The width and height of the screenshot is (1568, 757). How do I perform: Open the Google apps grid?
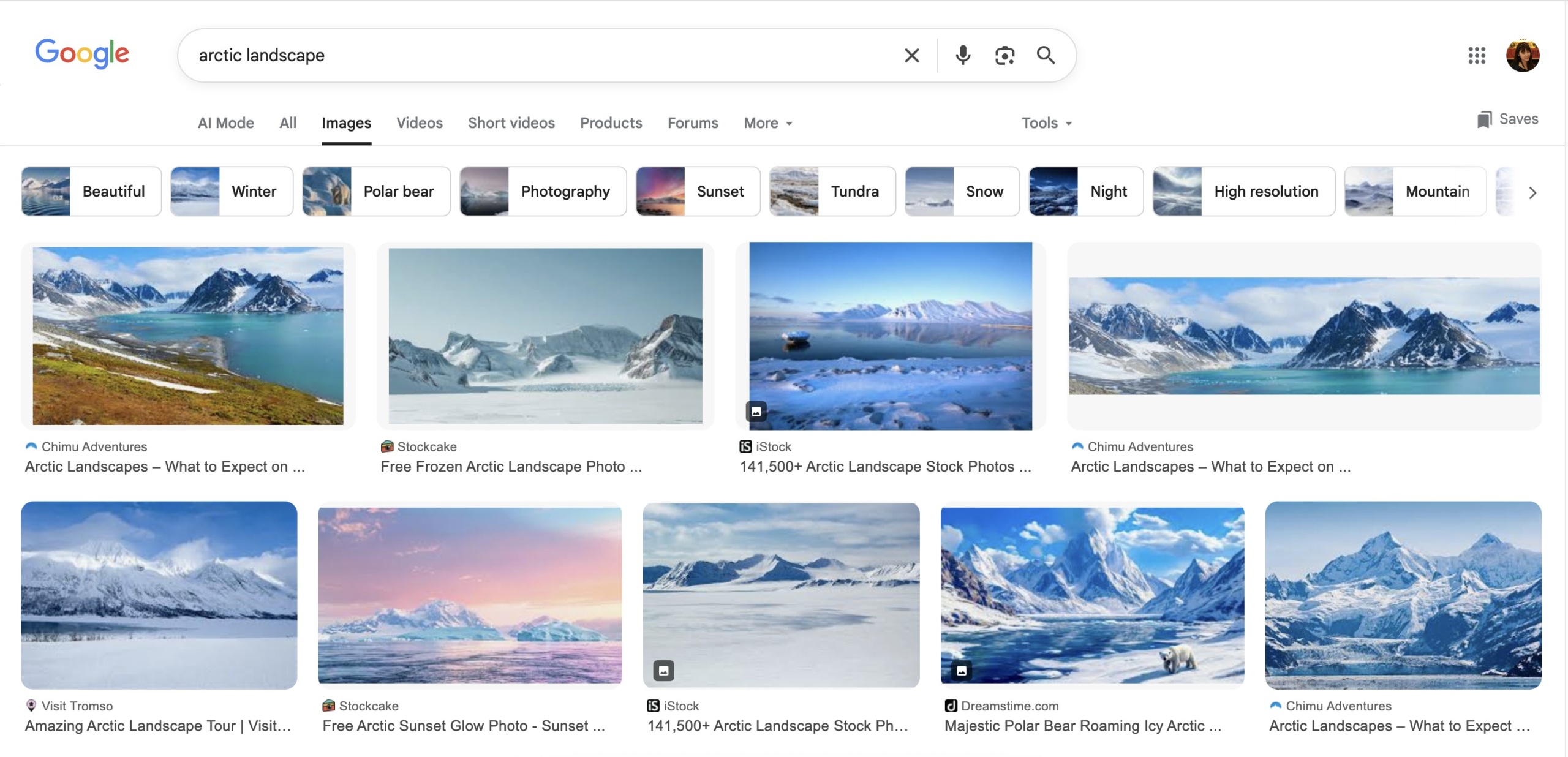tap(1477, 56)
